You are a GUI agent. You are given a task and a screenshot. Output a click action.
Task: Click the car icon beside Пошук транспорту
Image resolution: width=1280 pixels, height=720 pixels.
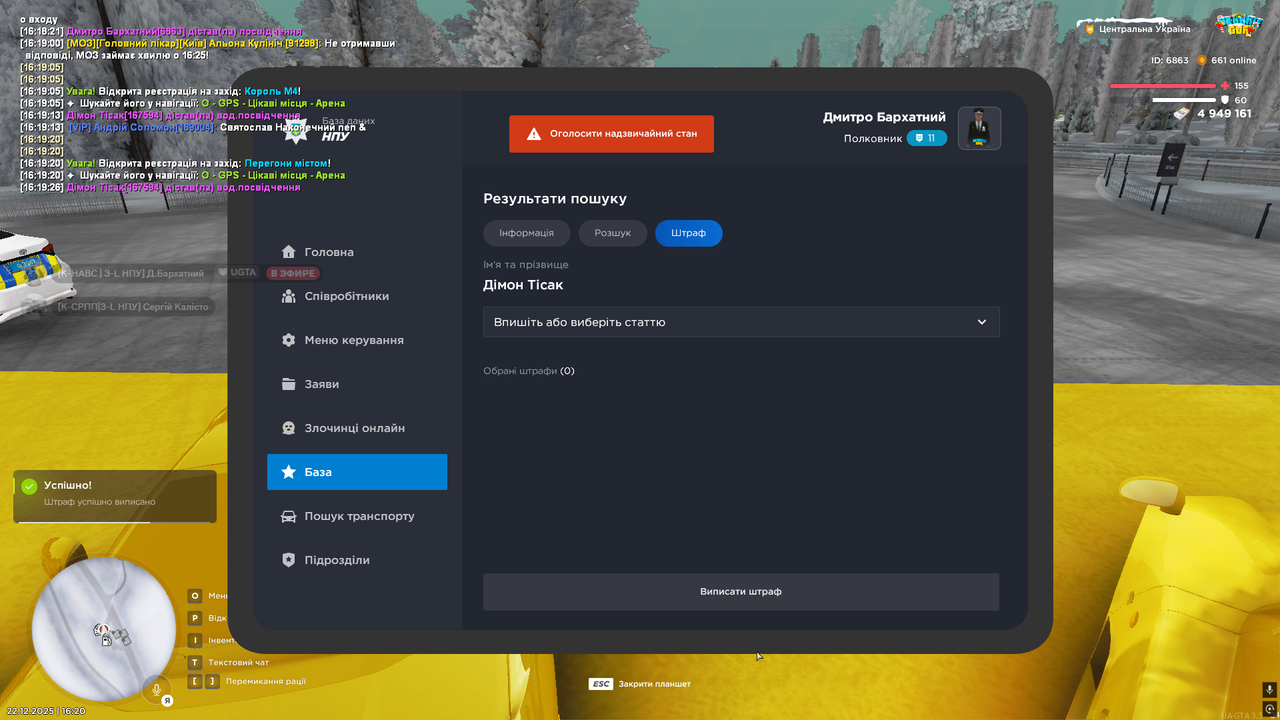coord(289,516)
